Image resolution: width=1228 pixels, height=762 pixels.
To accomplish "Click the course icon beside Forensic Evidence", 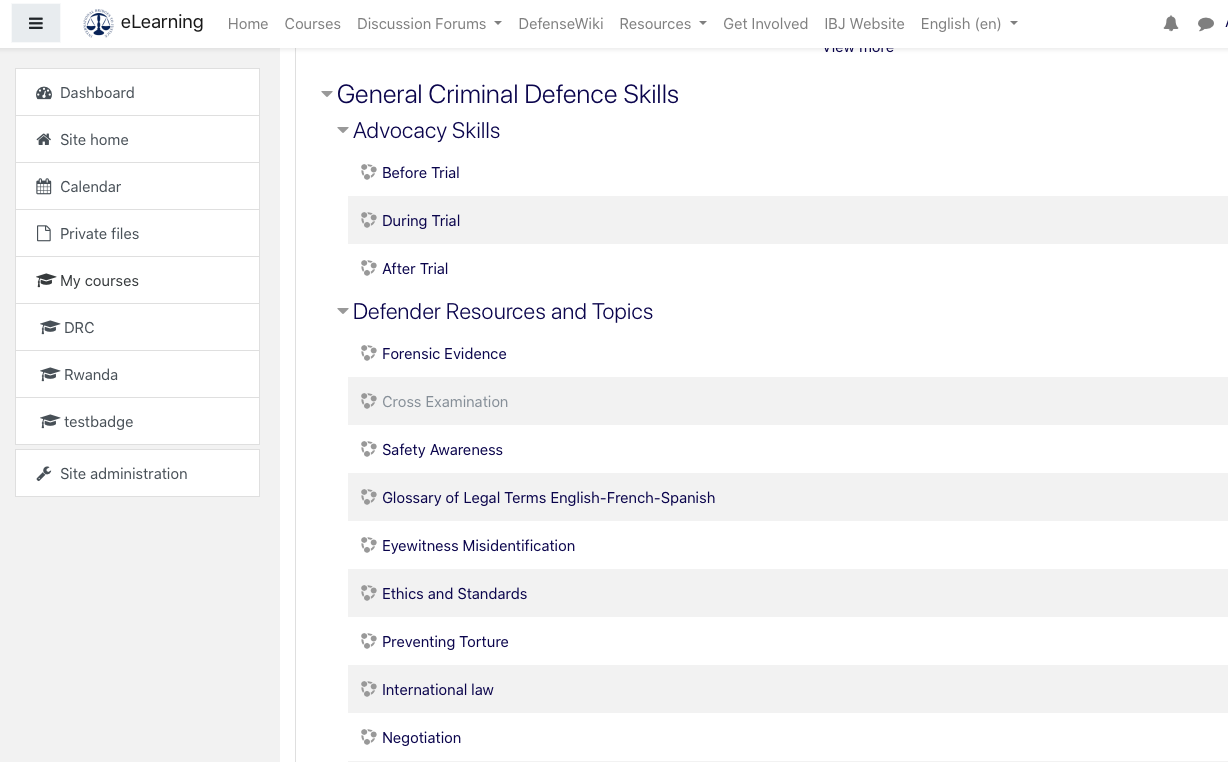I will pyautogui.click(x=368, y=353).
